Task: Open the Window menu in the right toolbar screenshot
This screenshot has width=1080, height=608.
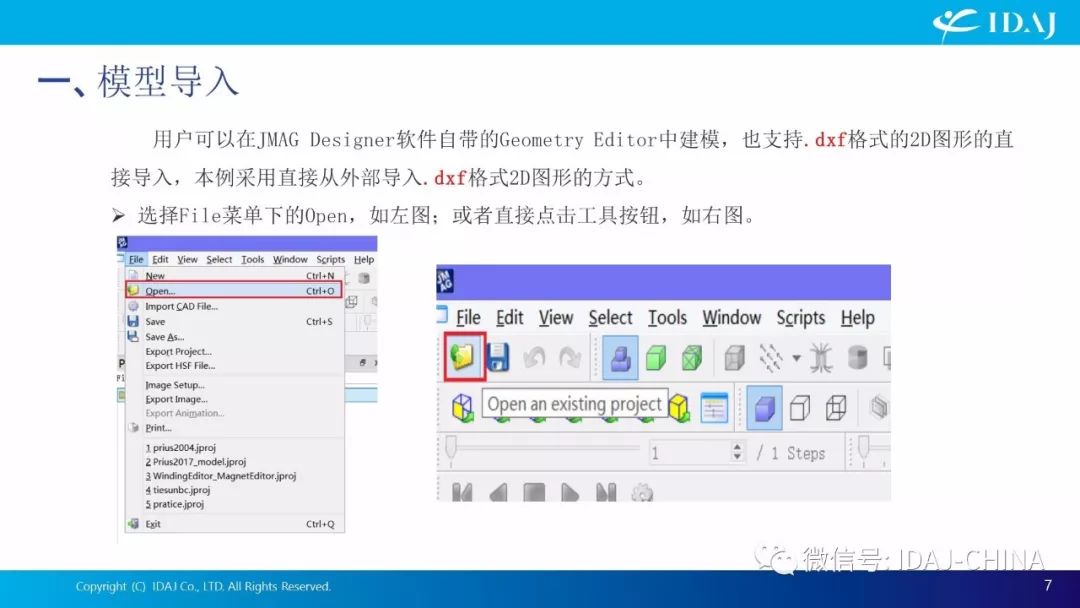Action: [731, 317]
